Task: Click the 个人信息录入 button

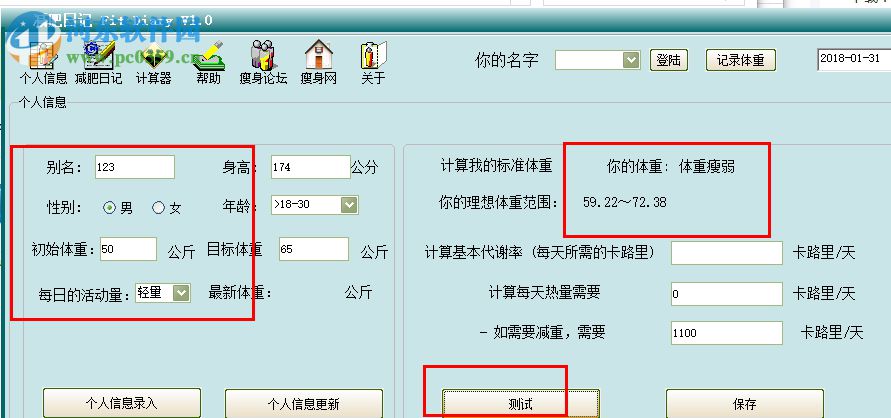Action: (122, 403)
